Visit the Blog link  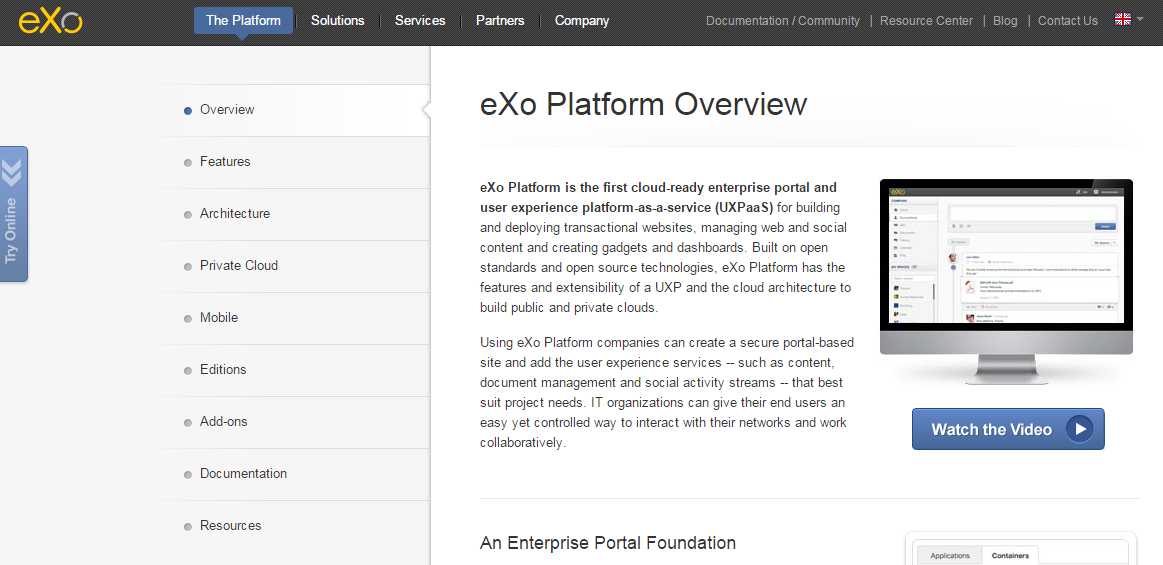1005,21
